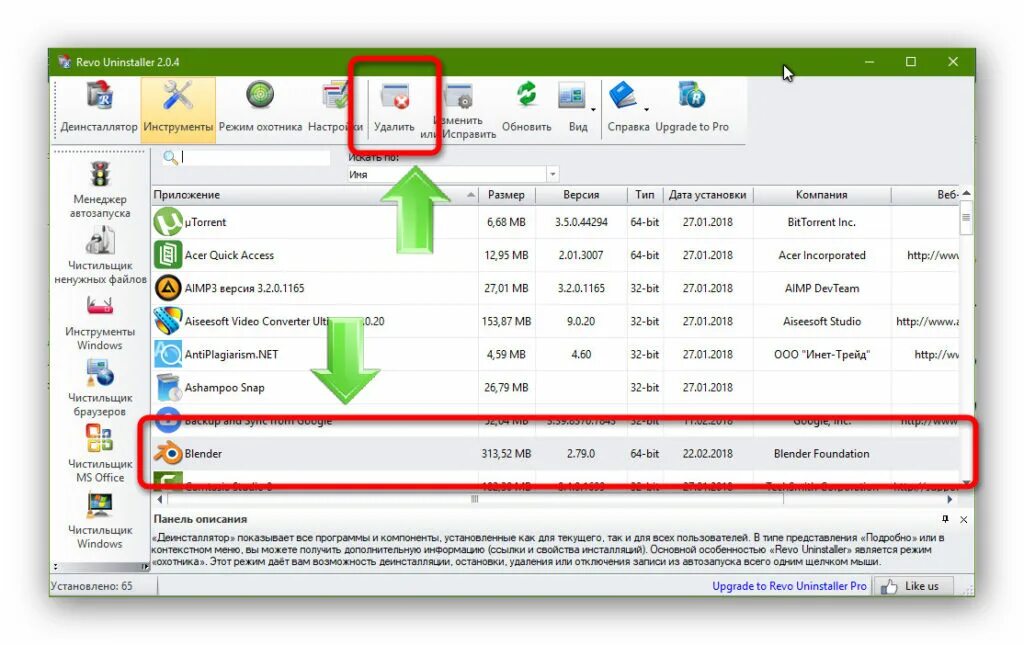Open the Деинсталлятор toolbar button

(99, 108)
